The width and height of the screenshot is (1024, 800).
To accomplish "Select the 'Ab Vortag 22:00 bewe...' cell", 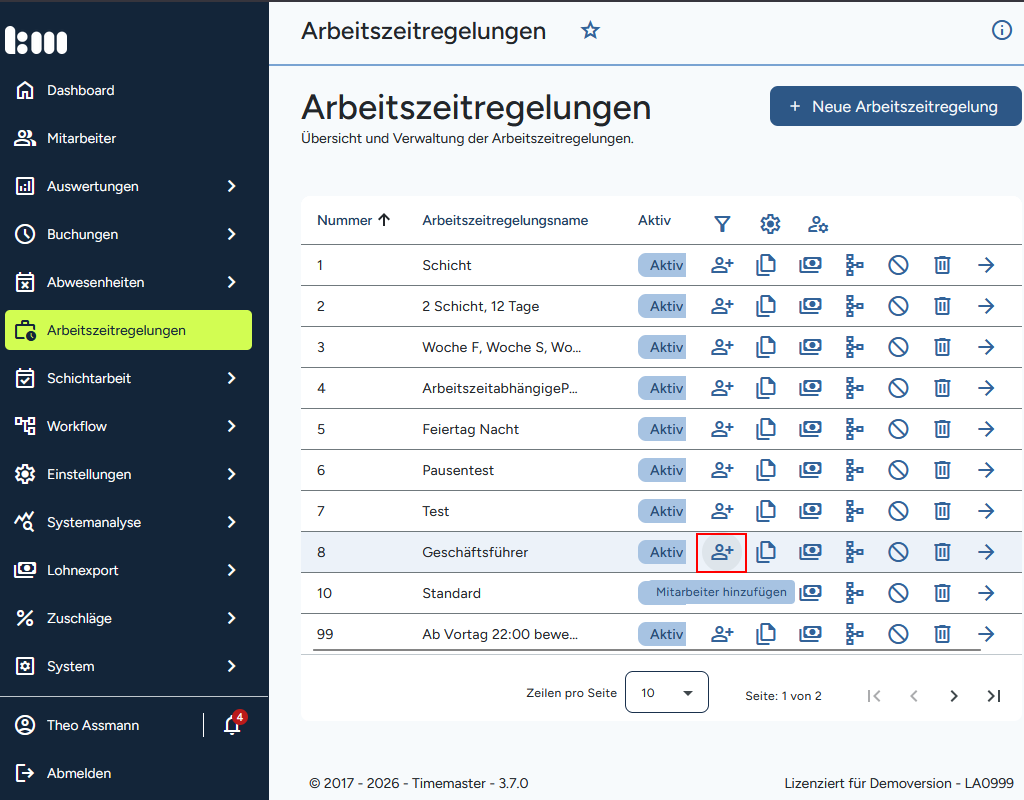I will 500,634.
